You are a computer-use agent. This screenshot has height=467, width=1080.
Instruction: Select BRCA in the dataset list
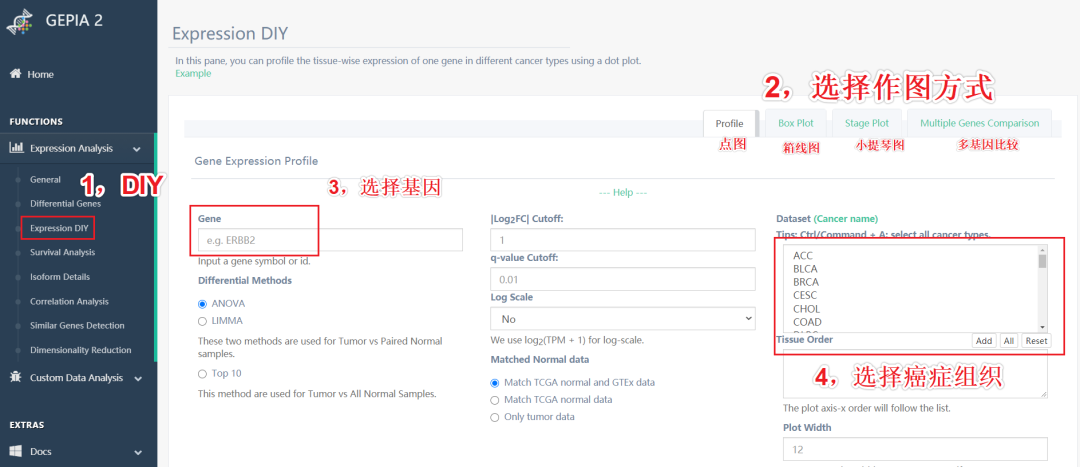(x=806, y=282)
